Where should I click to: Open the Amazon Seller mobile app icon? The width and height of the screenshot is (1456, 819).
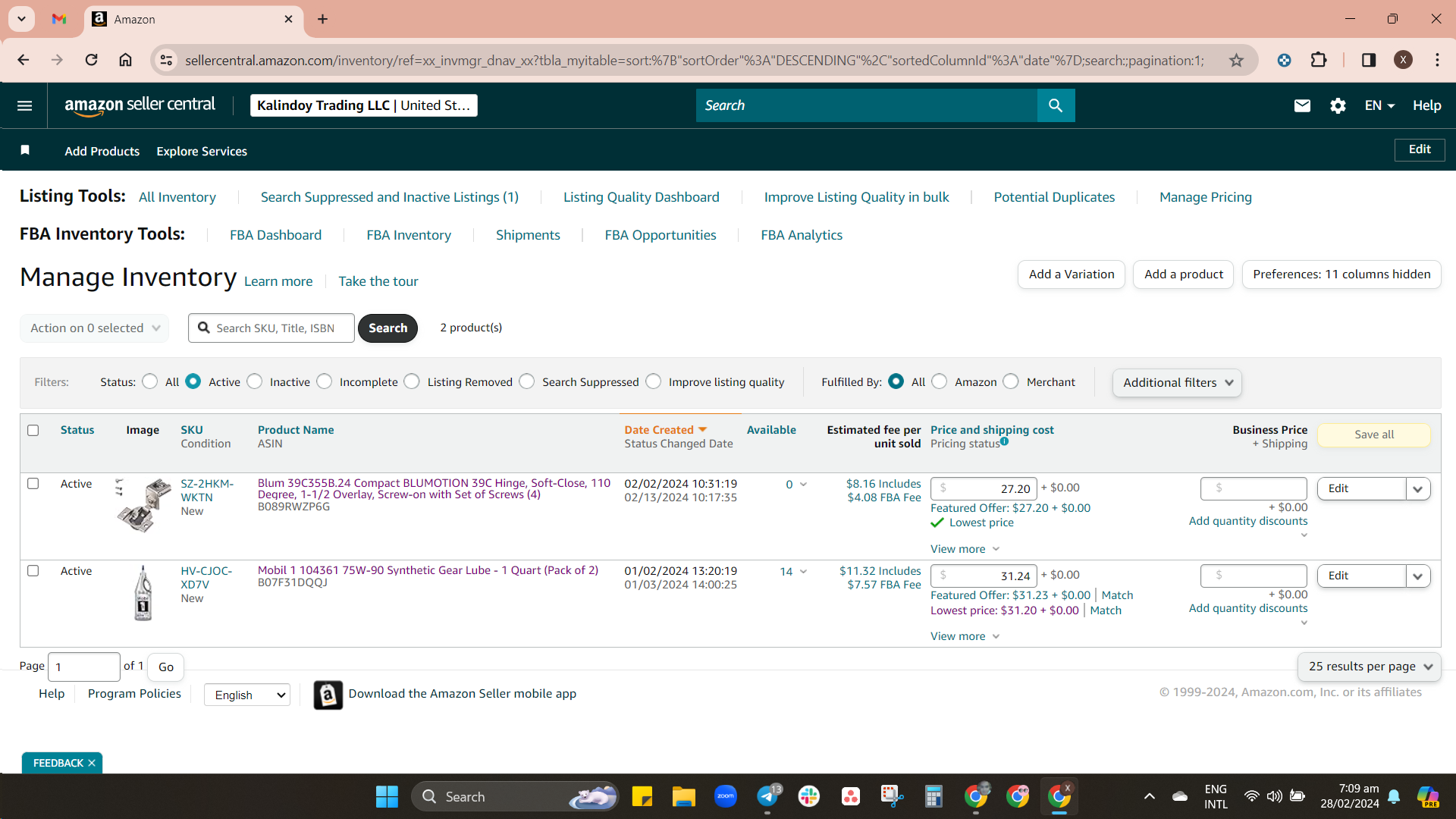pos(328,695)
